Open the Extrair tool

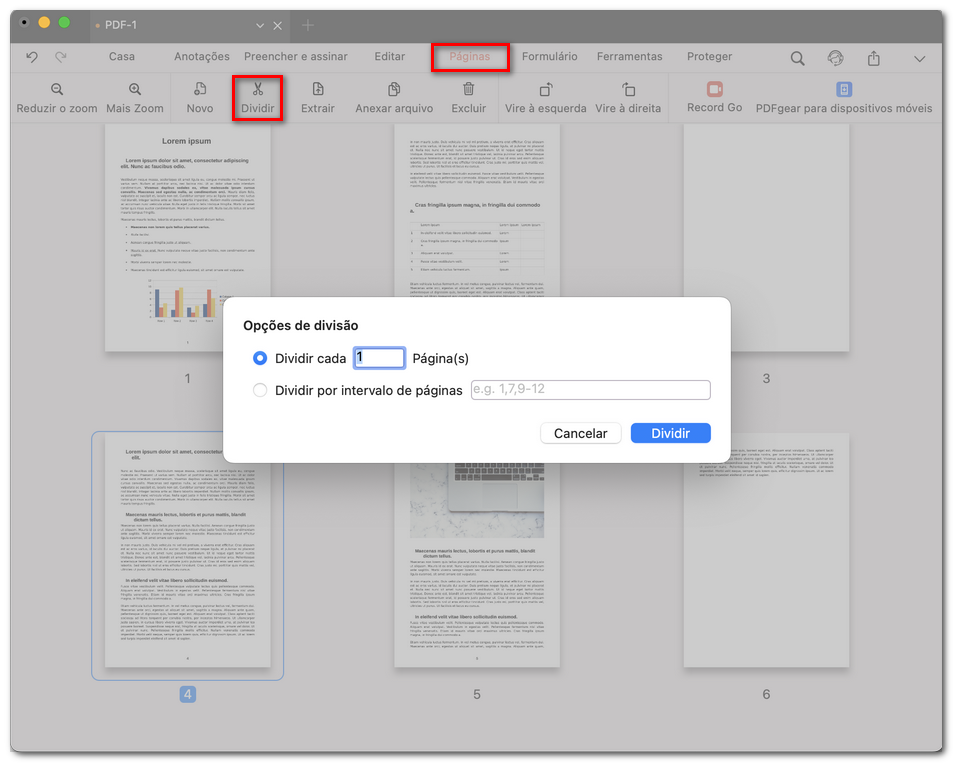coord(317,97)
